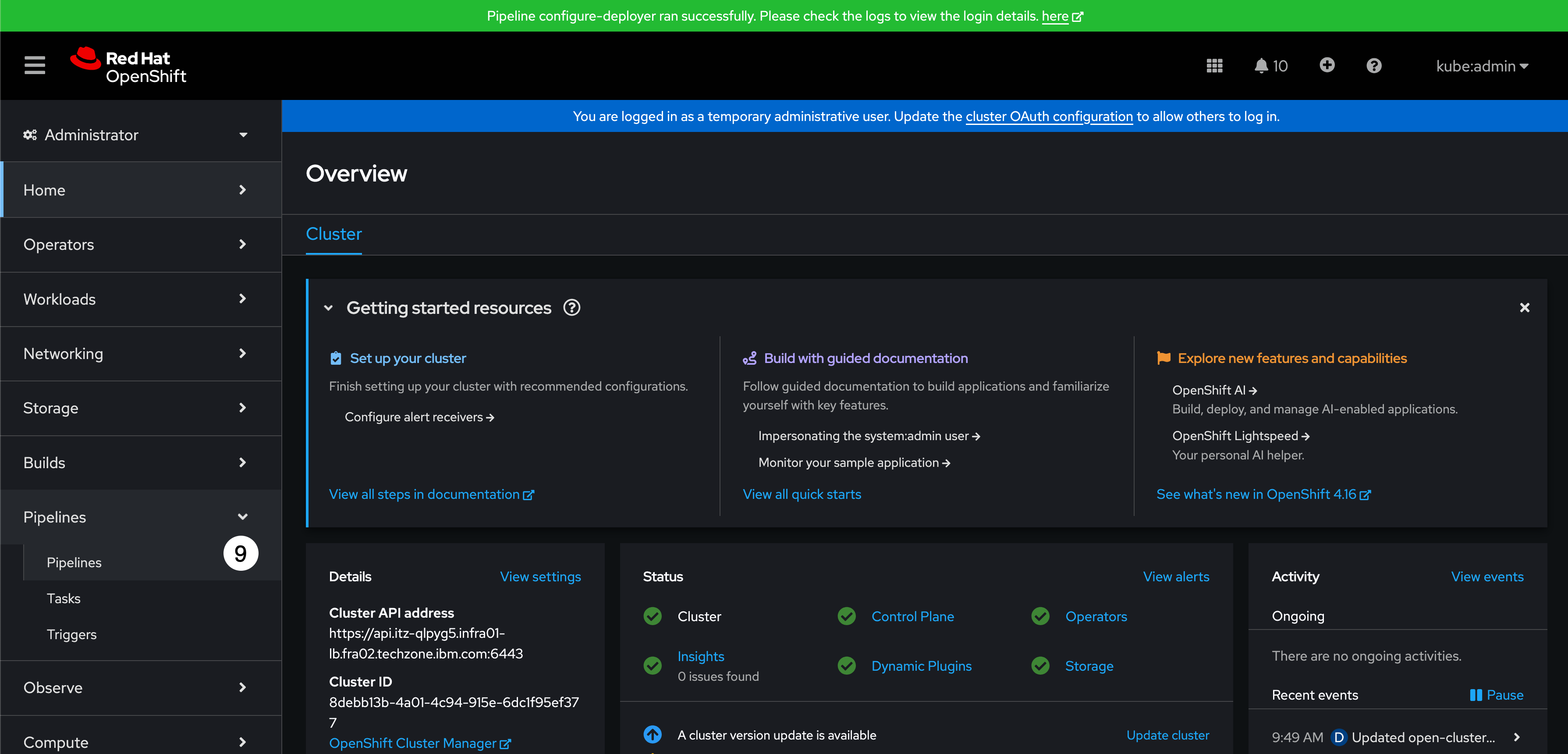Open the hamburger navigation menu

point(35,65)
